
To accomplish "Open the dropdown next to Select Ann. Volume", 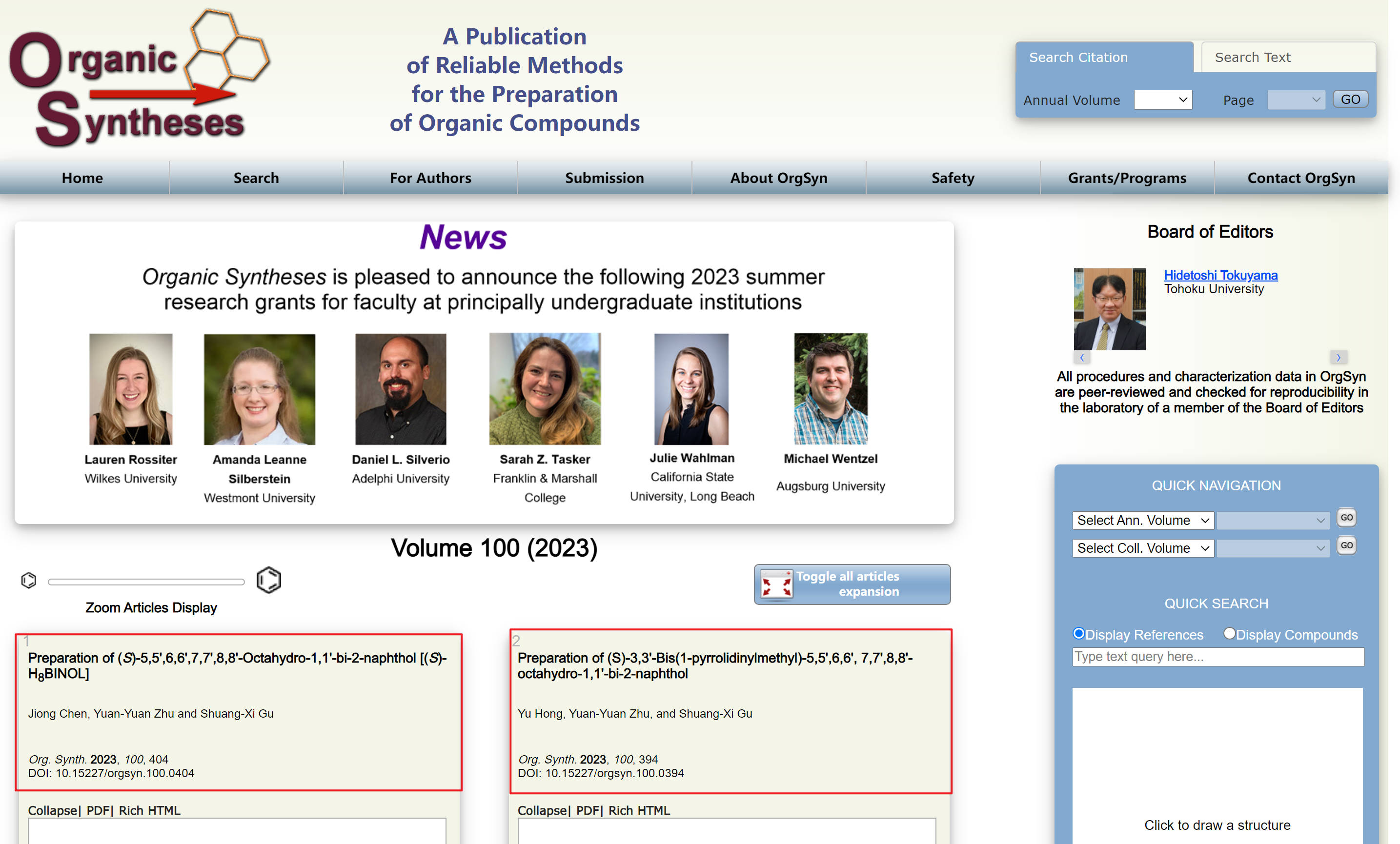I will point(1273,520).
